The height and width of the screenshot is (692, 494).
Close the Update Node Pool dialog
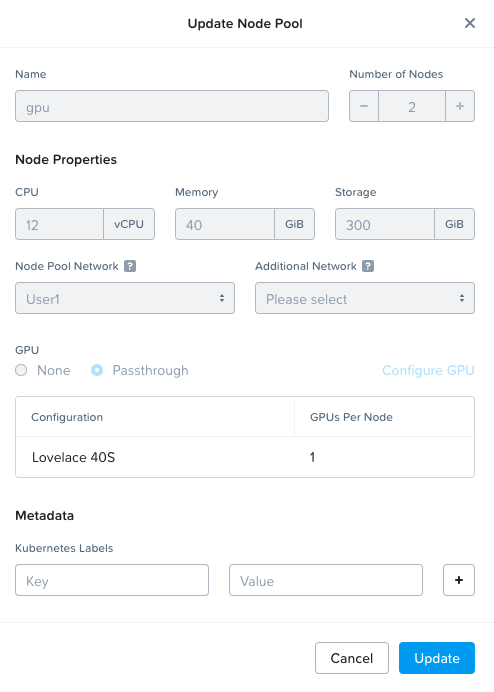click(x=470, y=23)
